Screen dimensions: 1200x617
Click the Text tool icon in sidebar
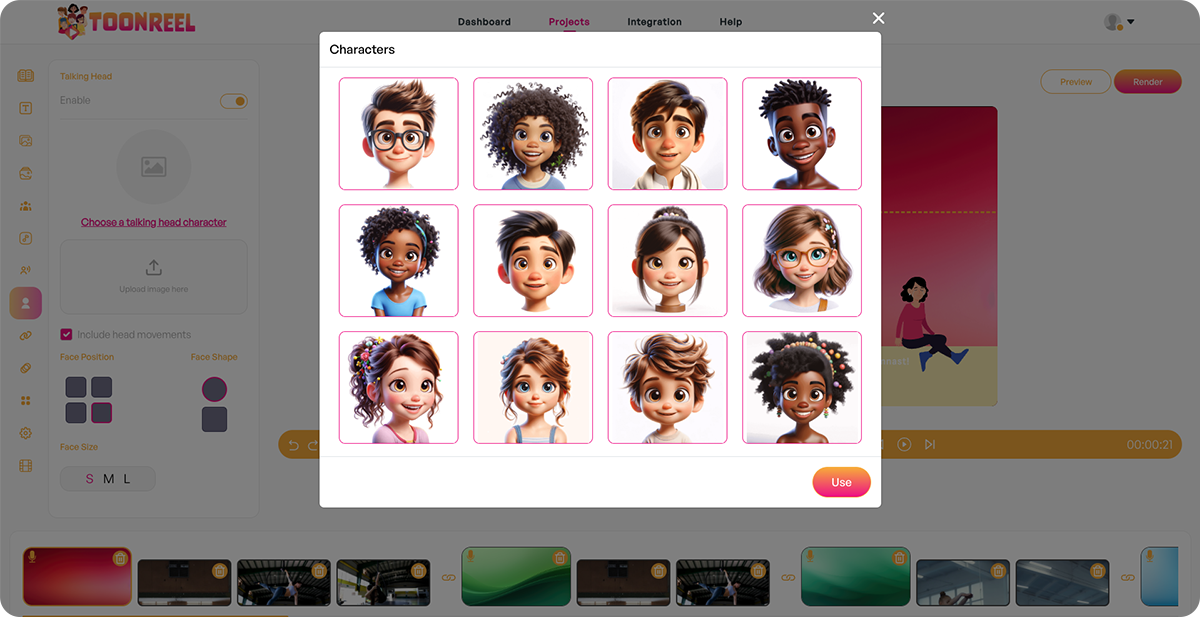coord(26,108)
